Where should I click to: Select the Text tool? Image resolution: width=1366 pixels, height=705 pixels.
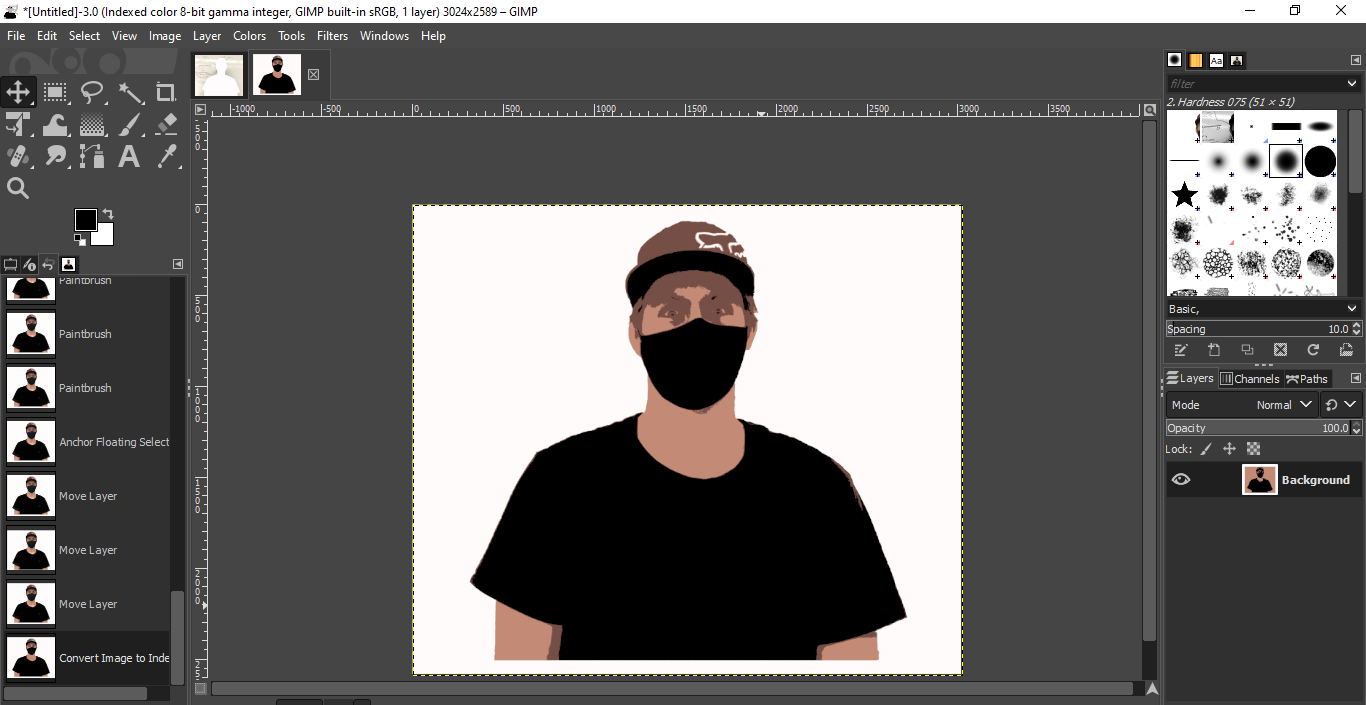click(129, 156)
